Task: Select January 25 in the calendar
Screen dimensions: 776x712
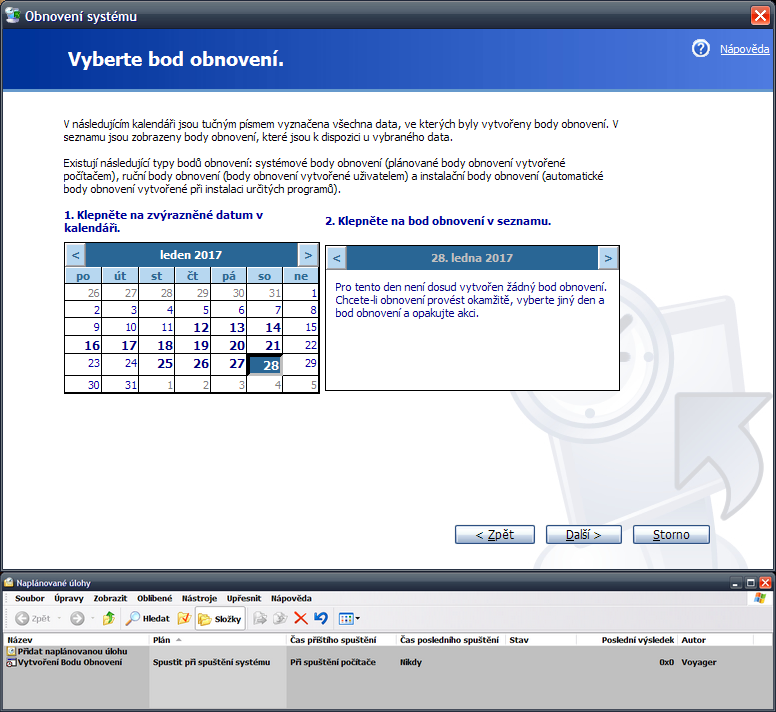Action: pos(165,364)
